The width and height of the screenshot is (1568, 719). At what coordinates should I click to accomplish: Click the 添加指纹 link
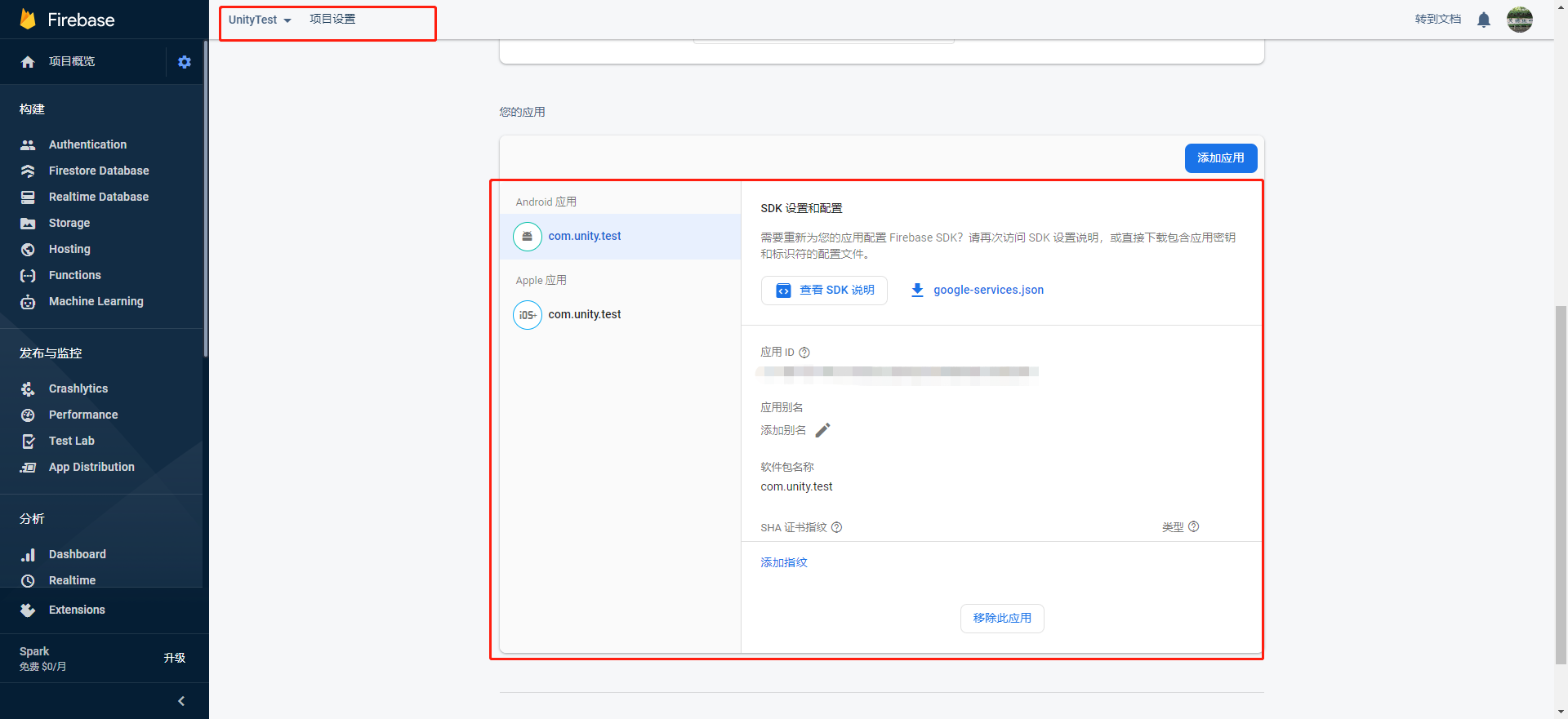[784, 562]
